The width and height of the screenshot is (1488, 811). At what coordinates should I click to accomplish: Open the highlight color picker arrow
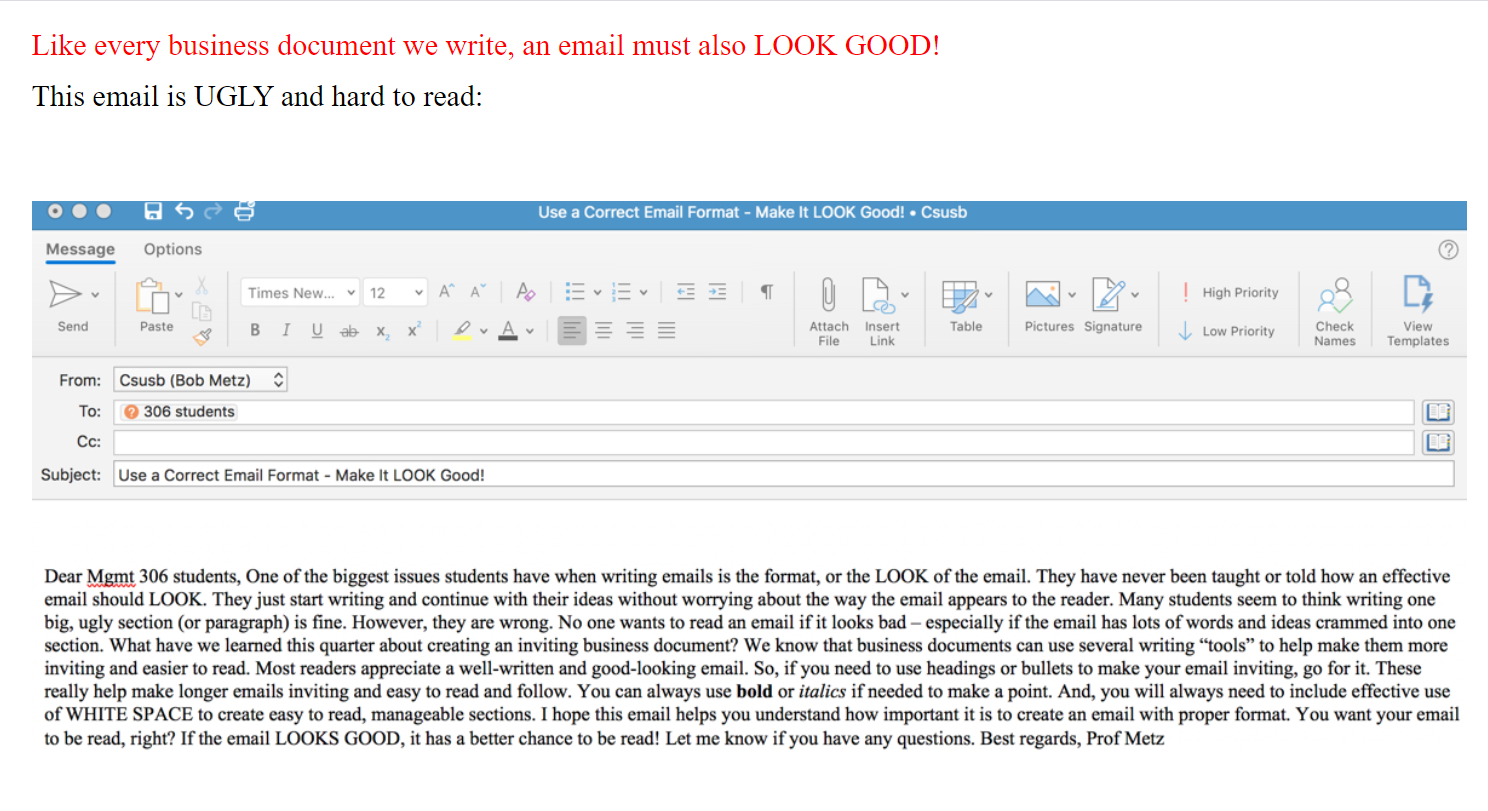pyautogui.click(x=484, y=332)
